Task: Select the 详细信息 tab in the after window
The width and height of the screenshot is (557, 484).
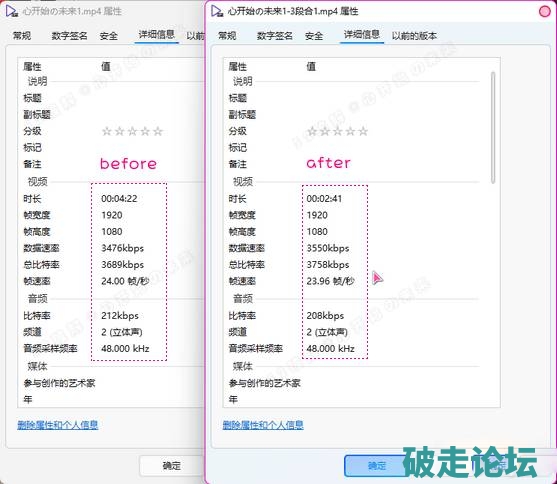Action: pyautogui.click(x=362, y=34)
